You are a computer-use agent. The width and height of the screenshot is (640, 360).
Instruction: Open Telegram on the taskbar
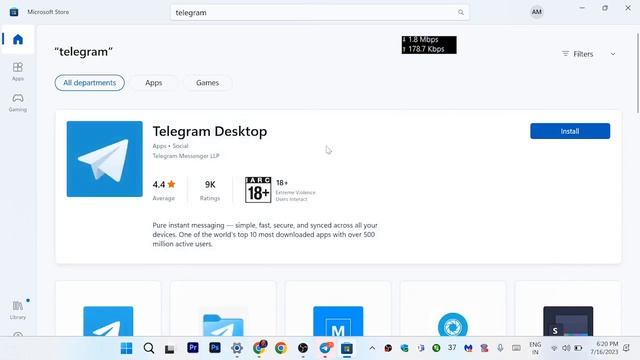click(x=325, y=348)
